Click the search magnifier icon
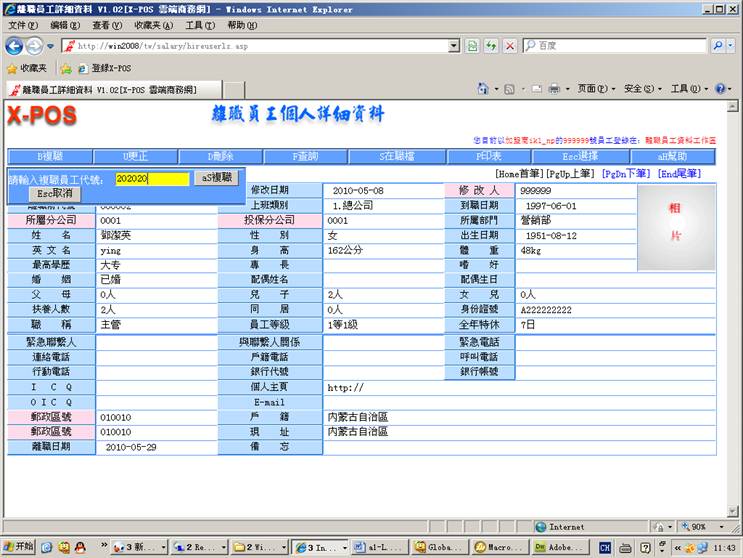 coord(717,46)
